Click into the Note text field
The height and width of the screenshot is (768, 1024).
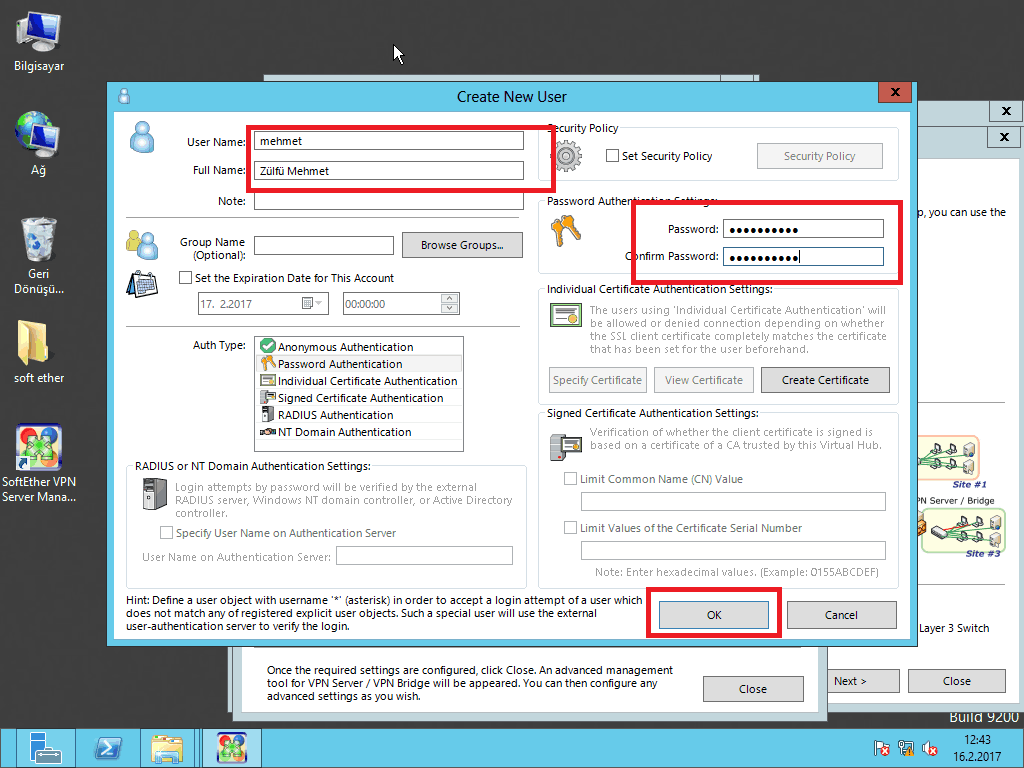pyautogui.click(x=387, y=201)
